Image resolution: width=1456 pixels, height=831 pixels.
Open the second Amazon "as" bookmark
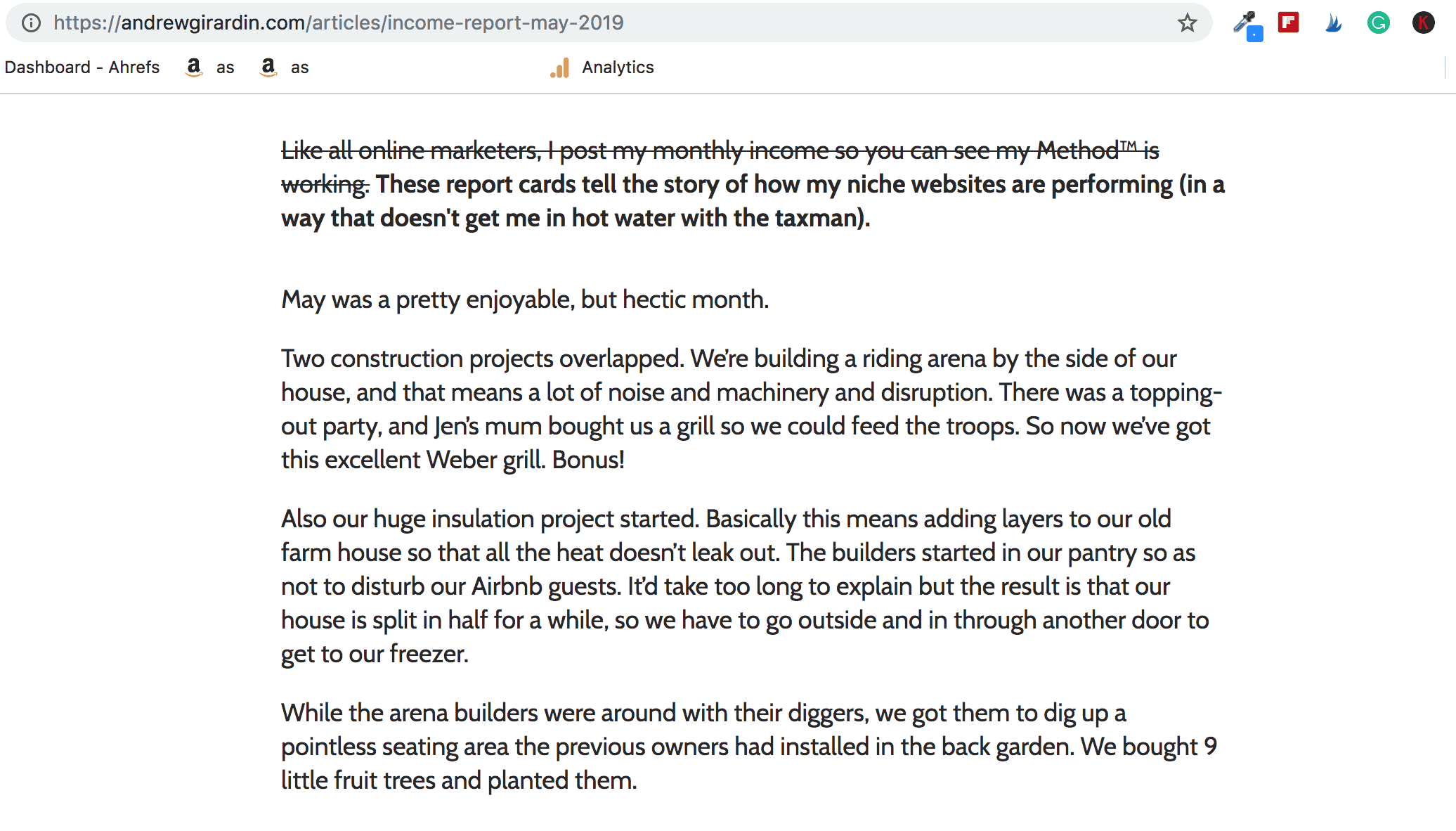[284, 67]
